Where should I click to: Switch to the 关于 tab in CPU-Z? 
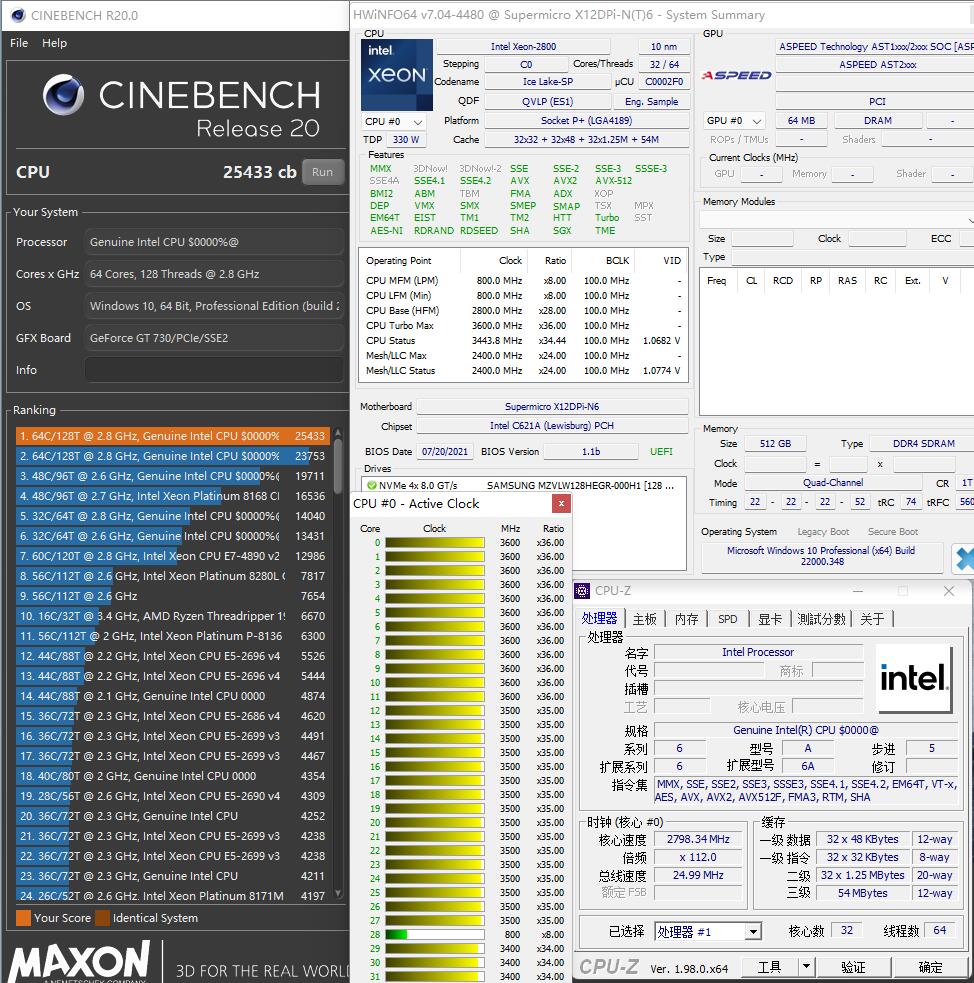872,619
